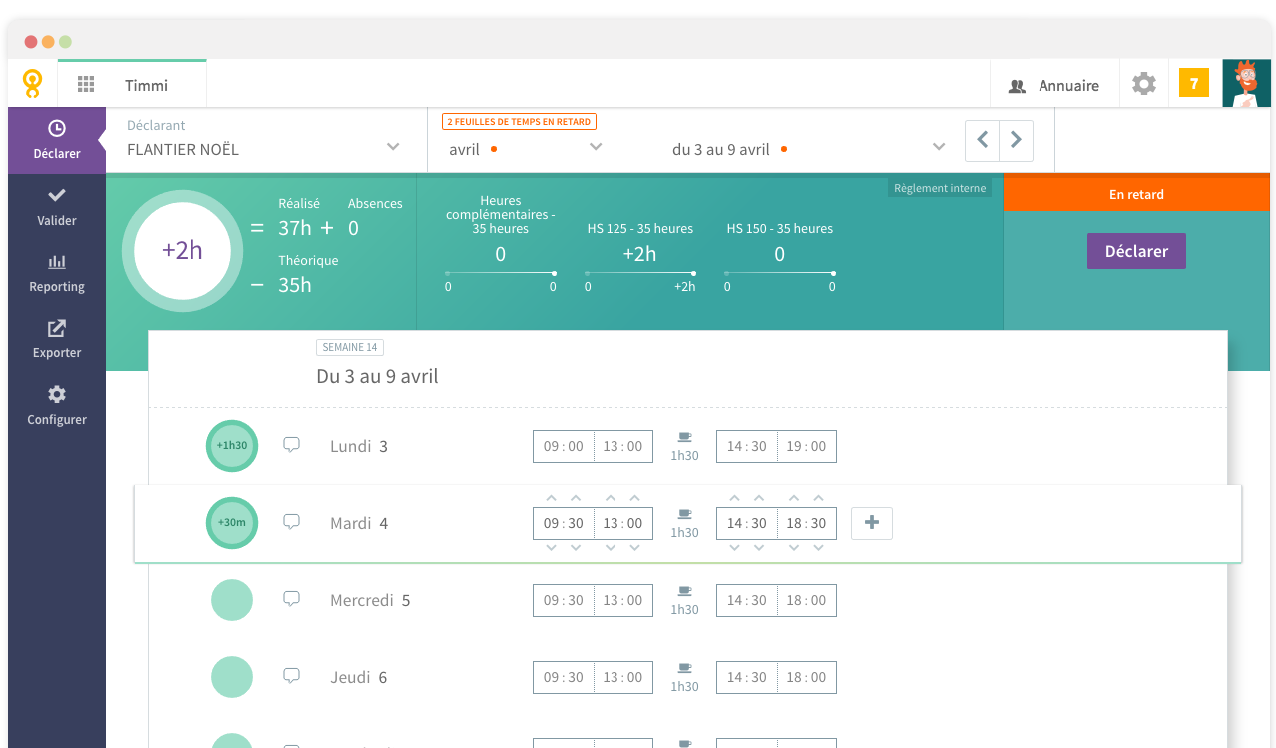
Task: Increase the hour of Mardi's 18:30 time
Action: tap(794, 498)
